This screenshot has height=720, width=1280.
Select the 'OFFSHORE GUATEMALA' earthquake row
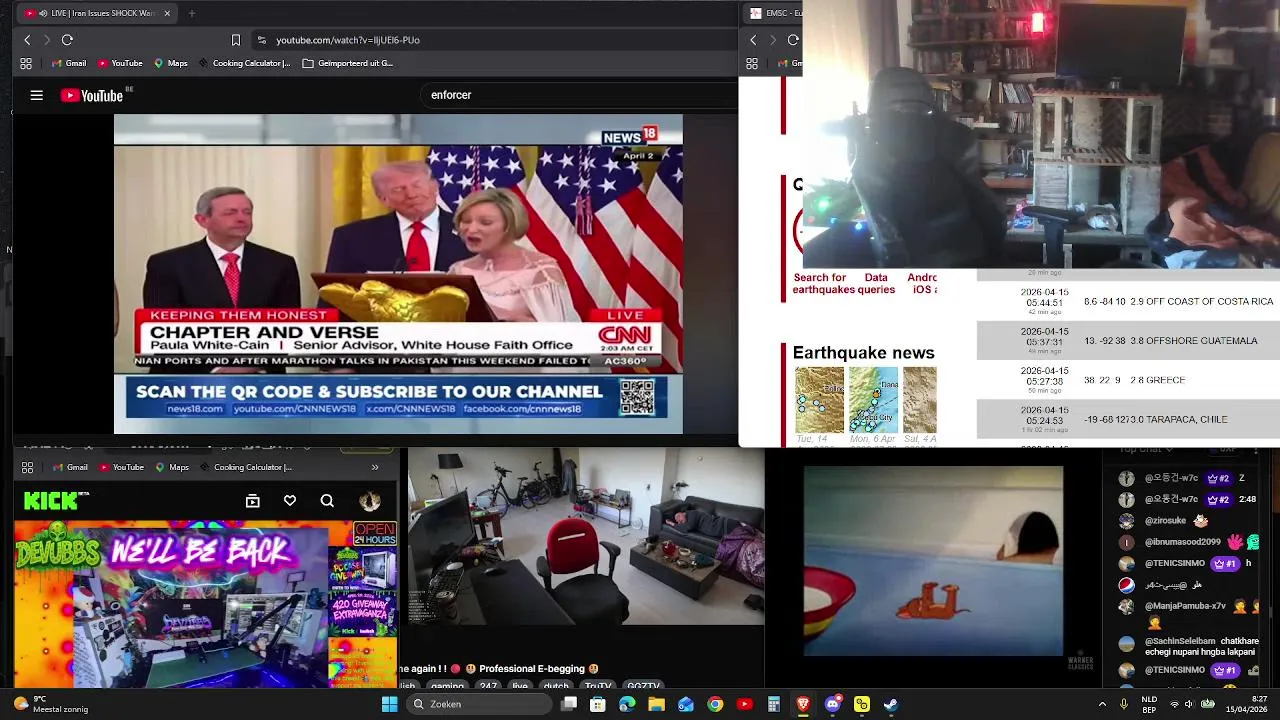point(1128,340)
